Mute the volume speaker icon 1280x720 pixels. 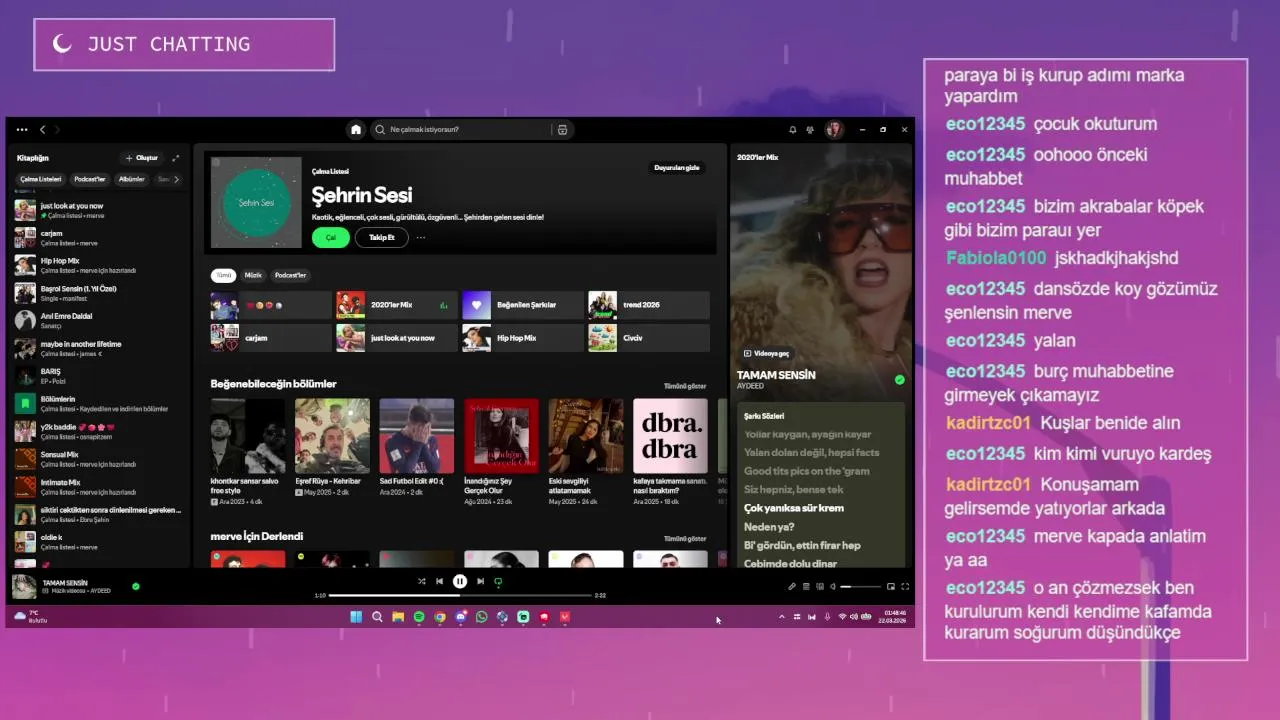(x=832, y=587)
